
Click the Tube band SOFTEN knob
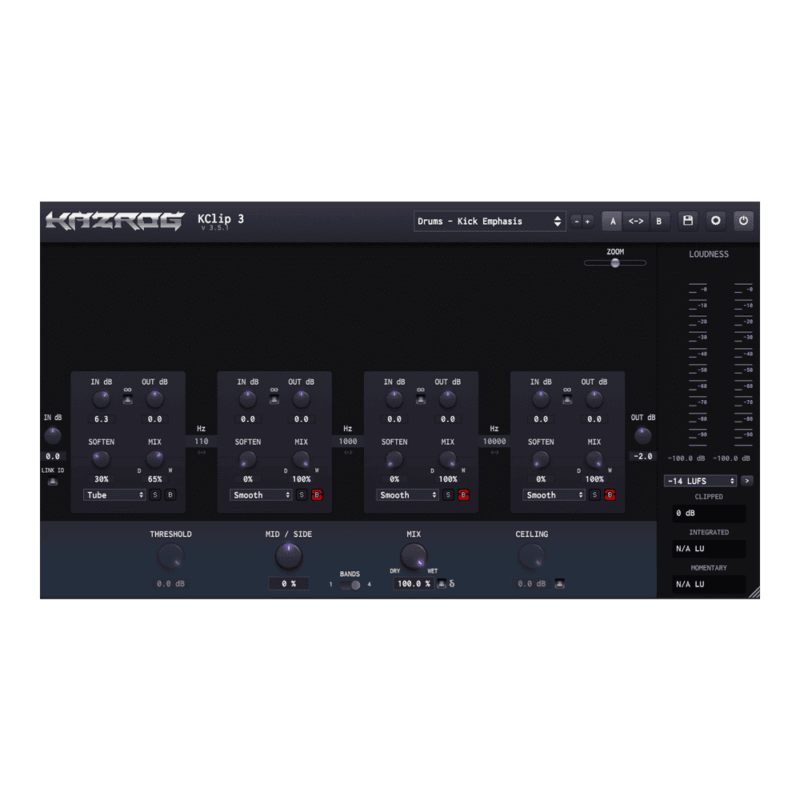point(101,460)
